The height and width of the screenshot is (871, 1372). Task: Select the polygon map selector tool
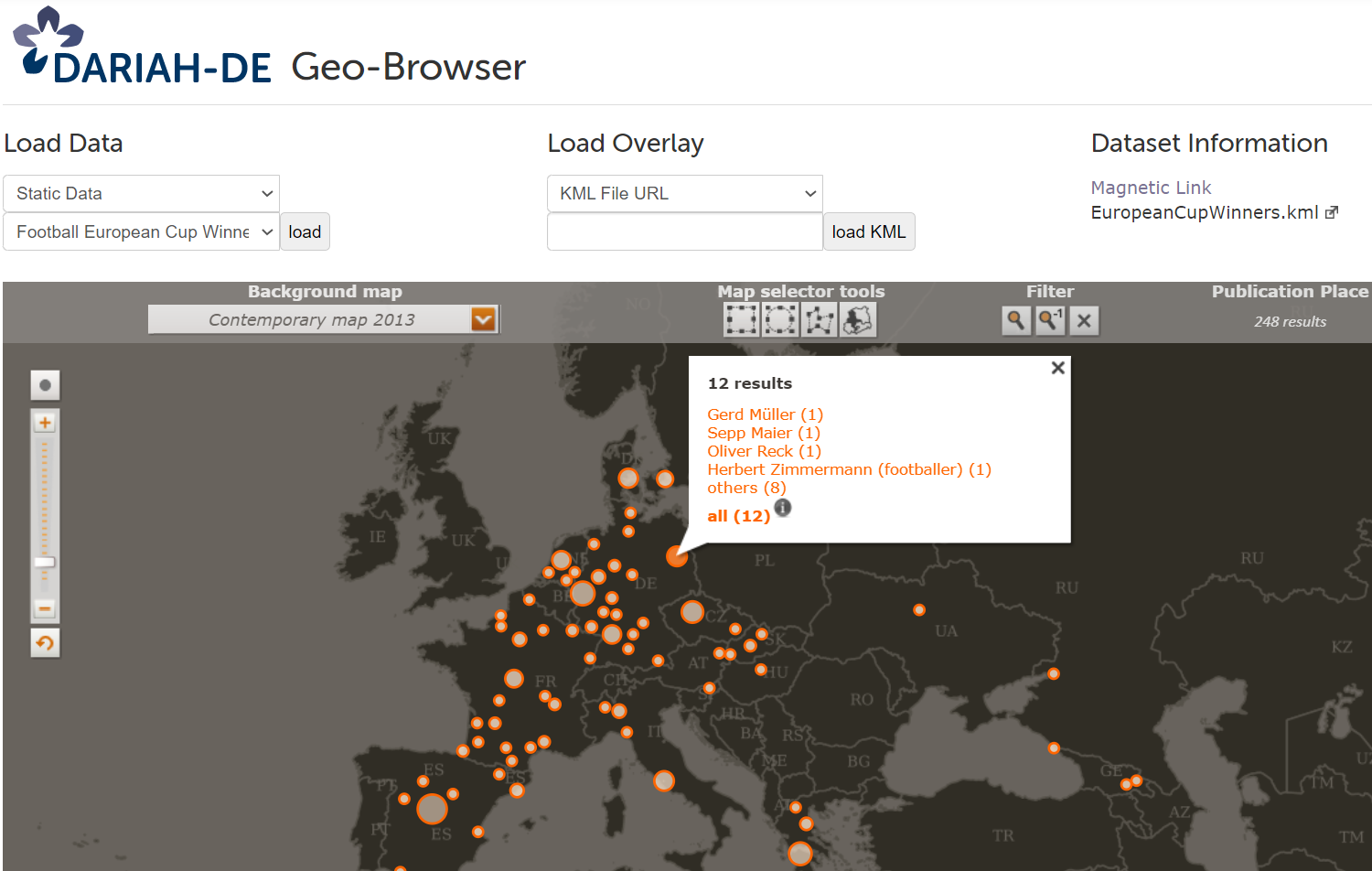pos(819,319)
